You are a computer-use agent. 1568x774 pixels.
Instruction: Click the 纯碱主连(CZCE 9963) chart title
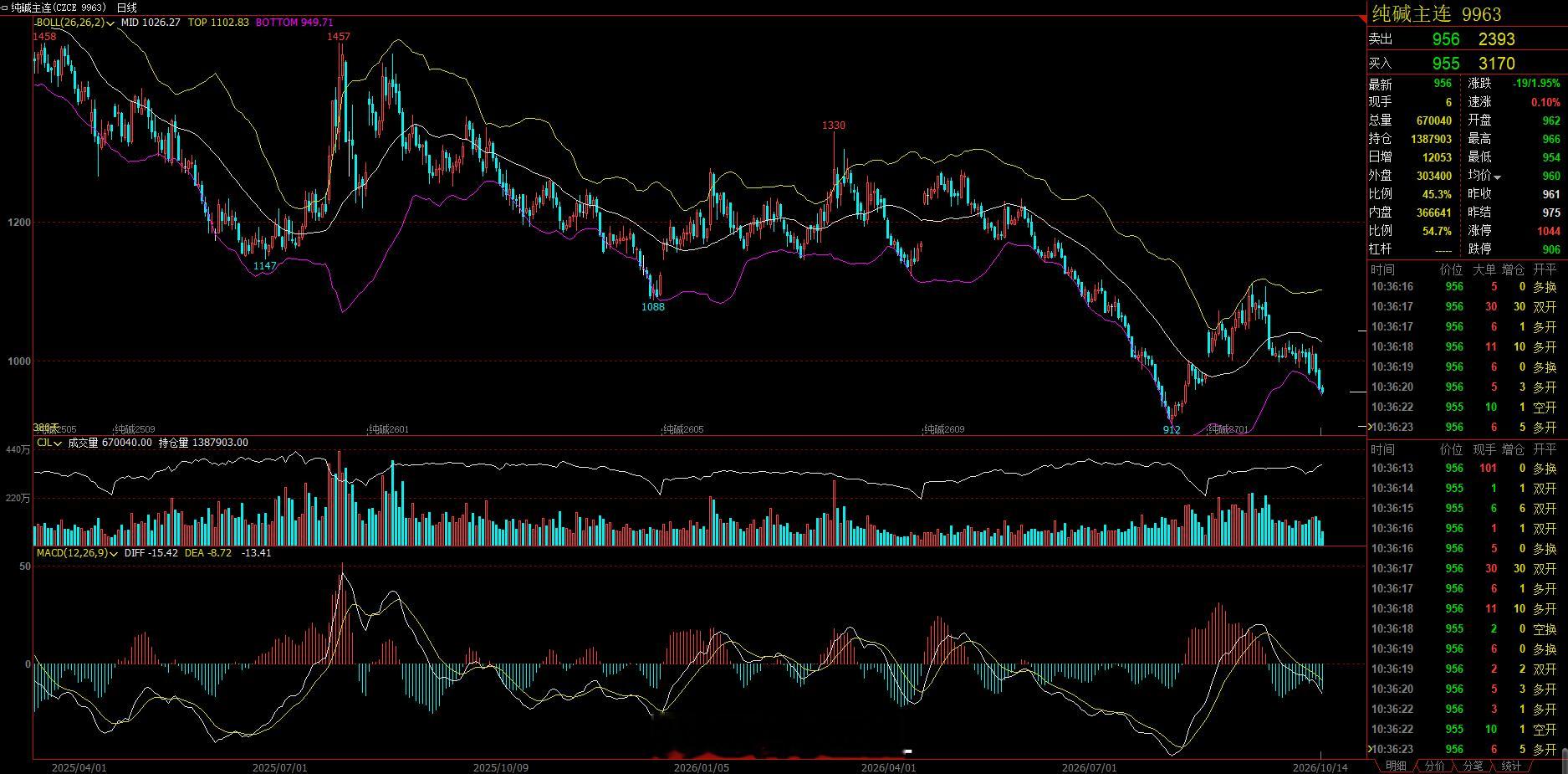click(59, 8)
